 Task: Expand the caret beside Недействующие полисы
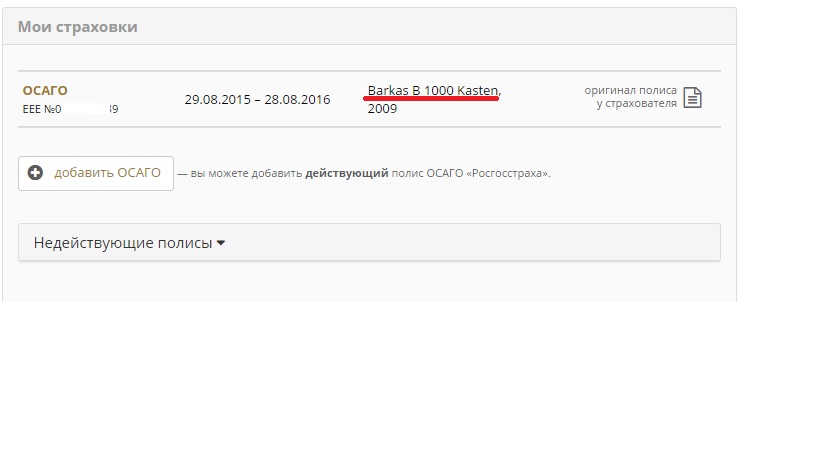pyautogui.click(x=220, y=243)
